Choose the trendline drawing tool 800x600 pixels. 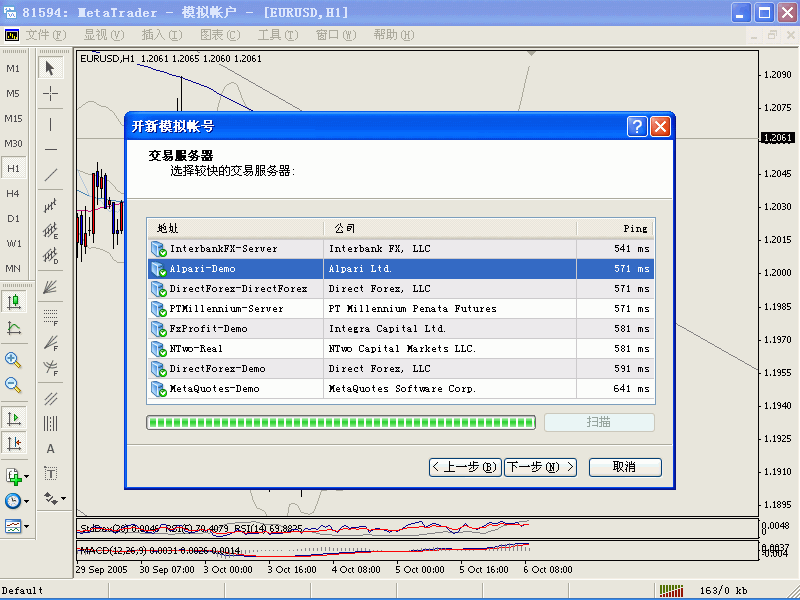click(x=51, y=175)
